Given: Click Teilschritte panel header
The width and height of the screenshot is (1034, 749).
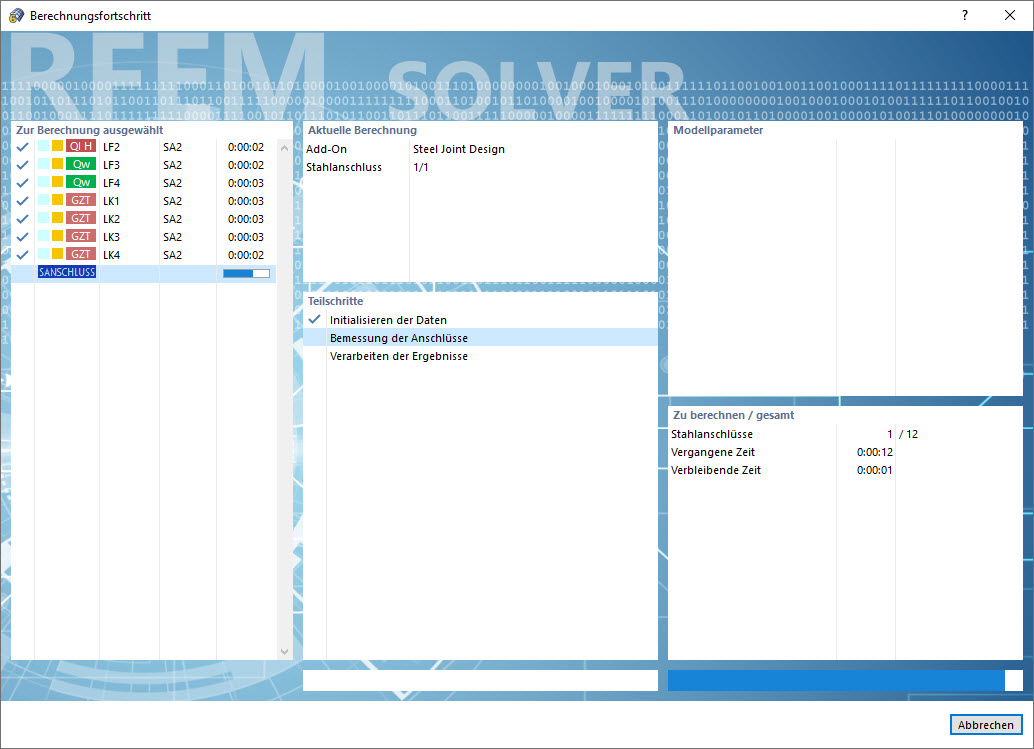Looking at the screenshot, I should pos(335,301).
